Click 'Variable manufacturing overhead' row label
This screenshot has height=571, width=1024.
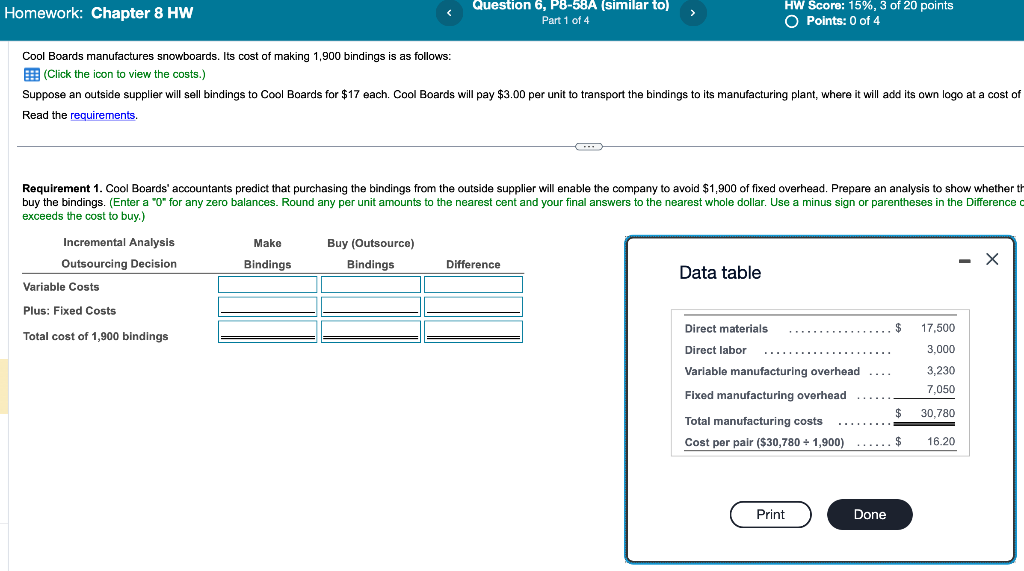[x=772, y=371]
